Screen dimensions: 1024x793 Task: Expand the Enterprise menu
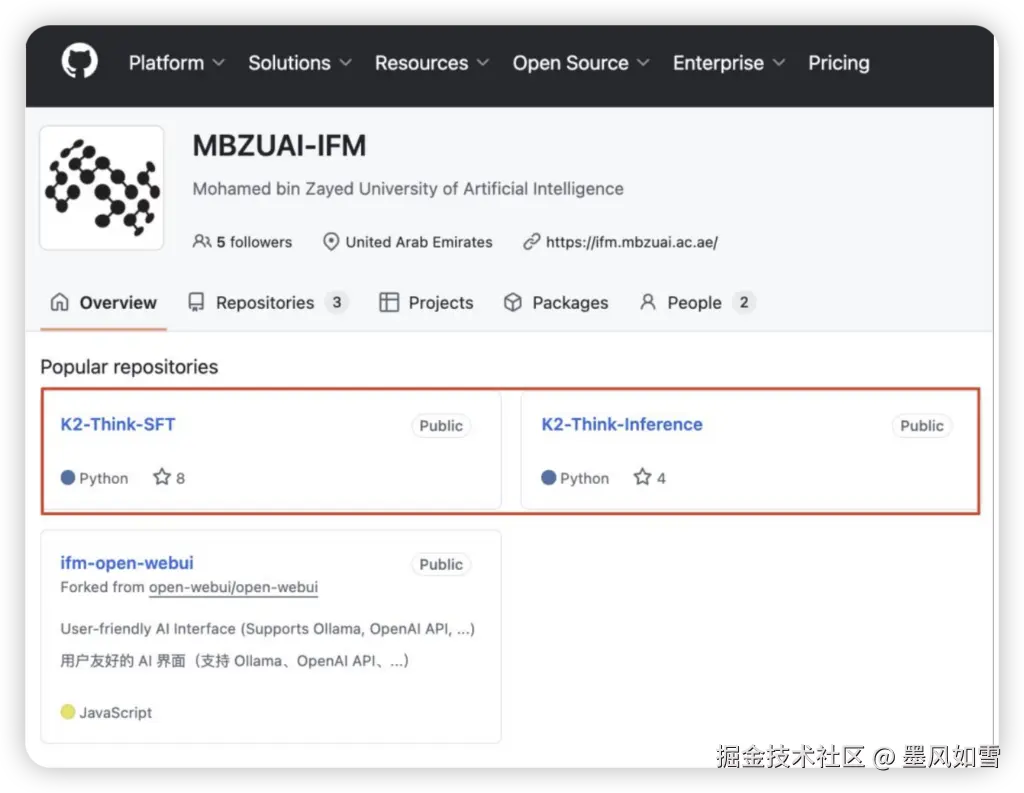[729, 63]
